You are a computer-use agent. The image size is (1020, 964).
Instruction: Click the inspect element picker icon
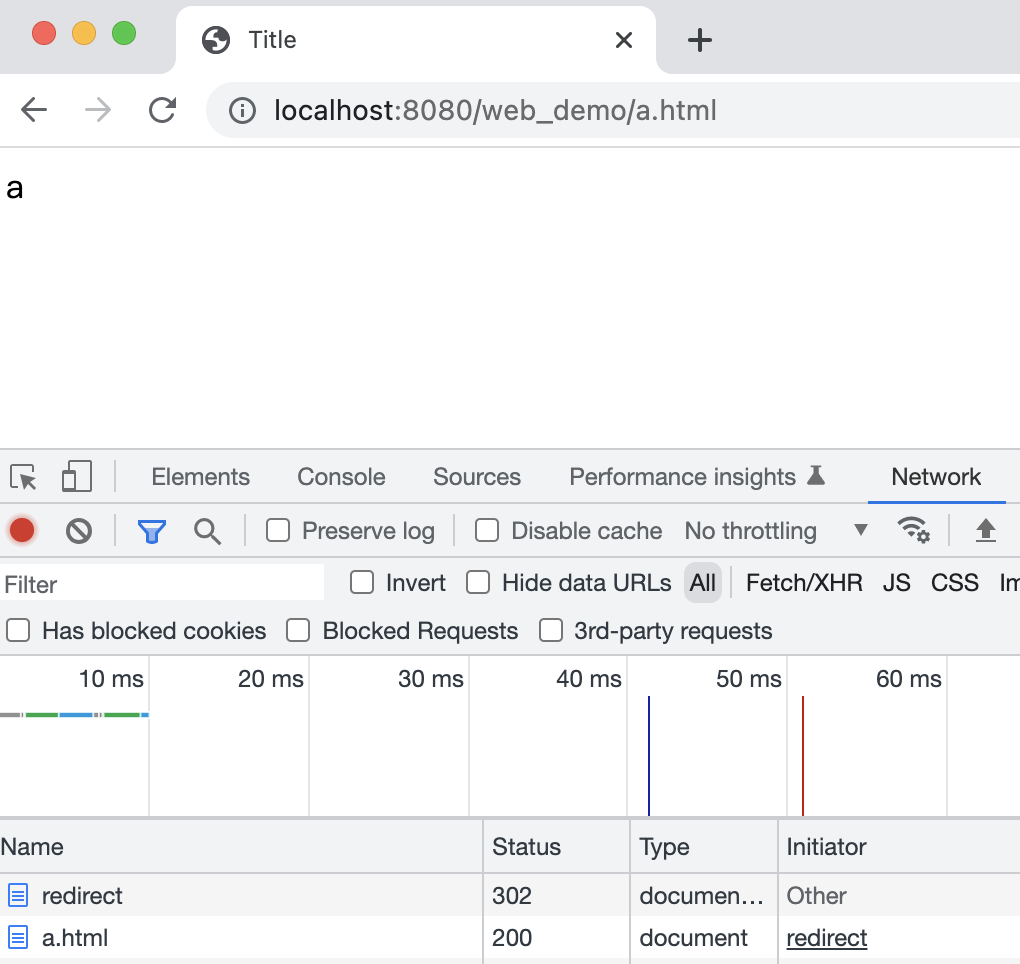coord(23,477)
